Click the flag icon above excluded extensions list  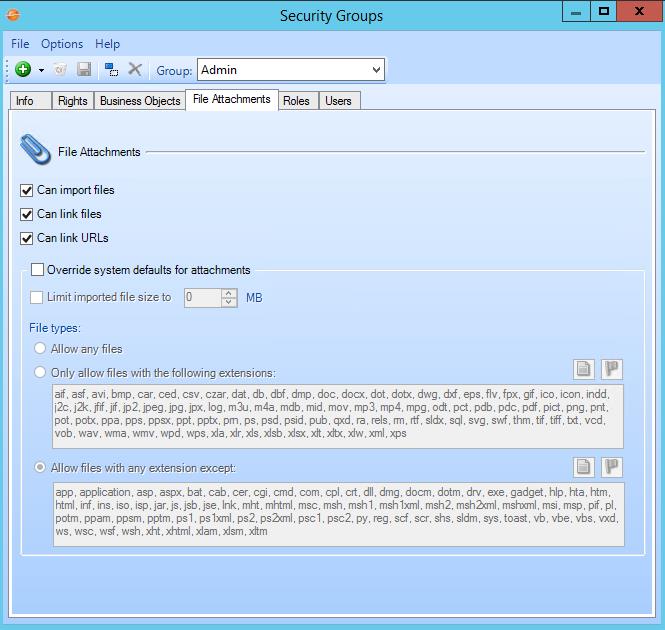tap(611, 467)
